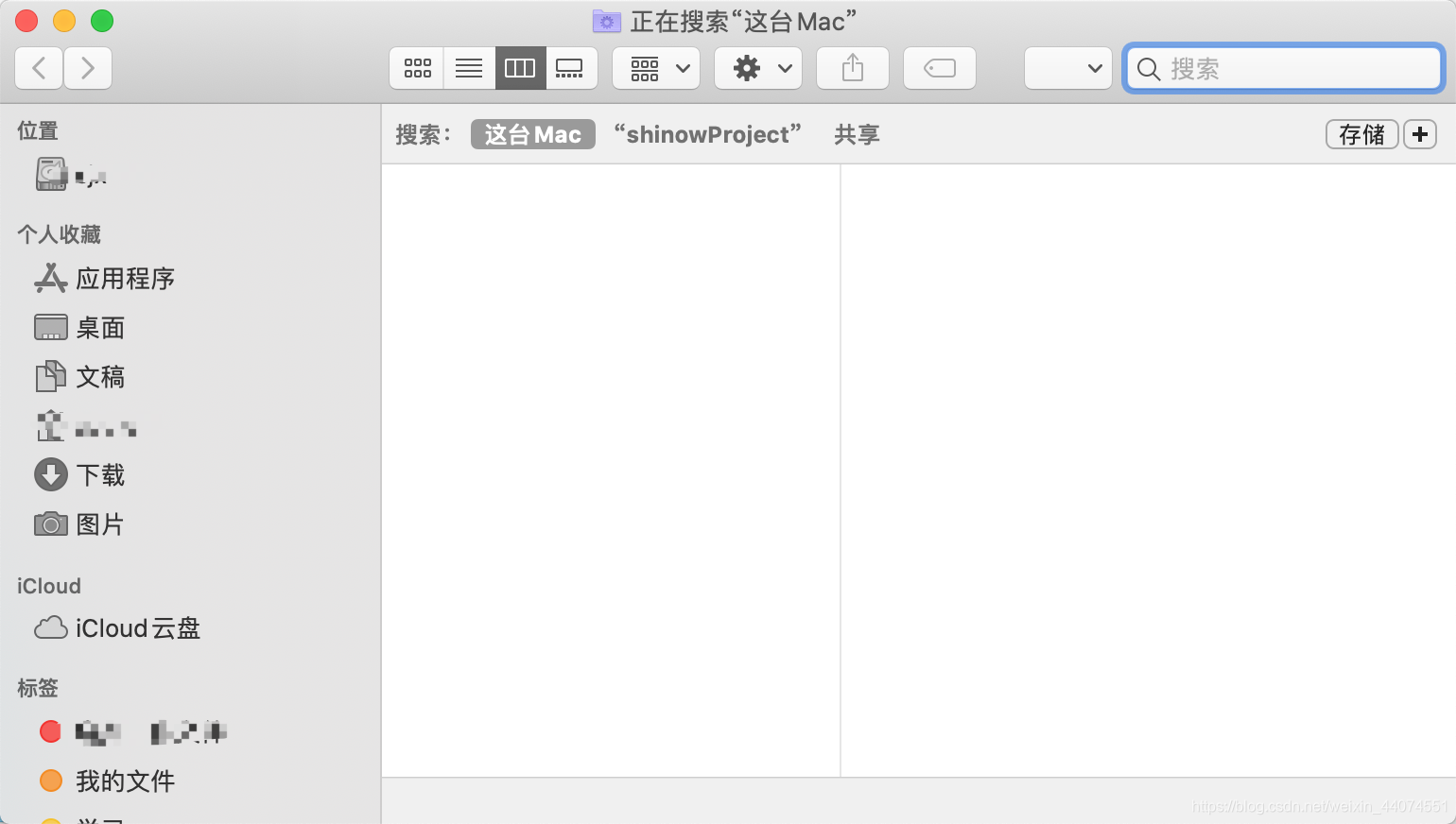Select the "shinowProject" search scope
Viewport: 1456px width, 824px height.
pos(708,134)
